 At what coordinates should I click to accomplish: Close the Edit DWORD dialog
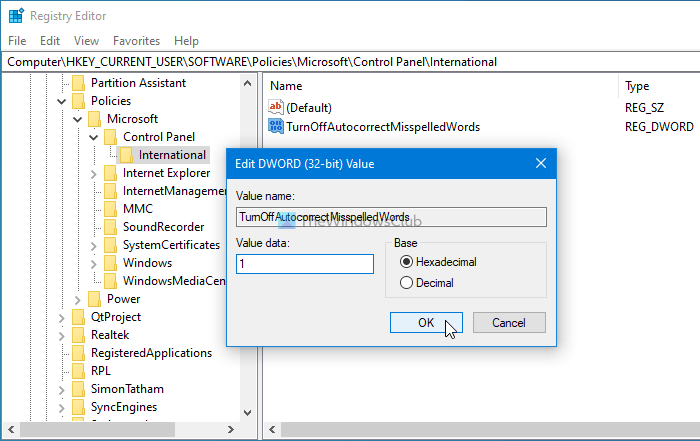pos(541,163)
